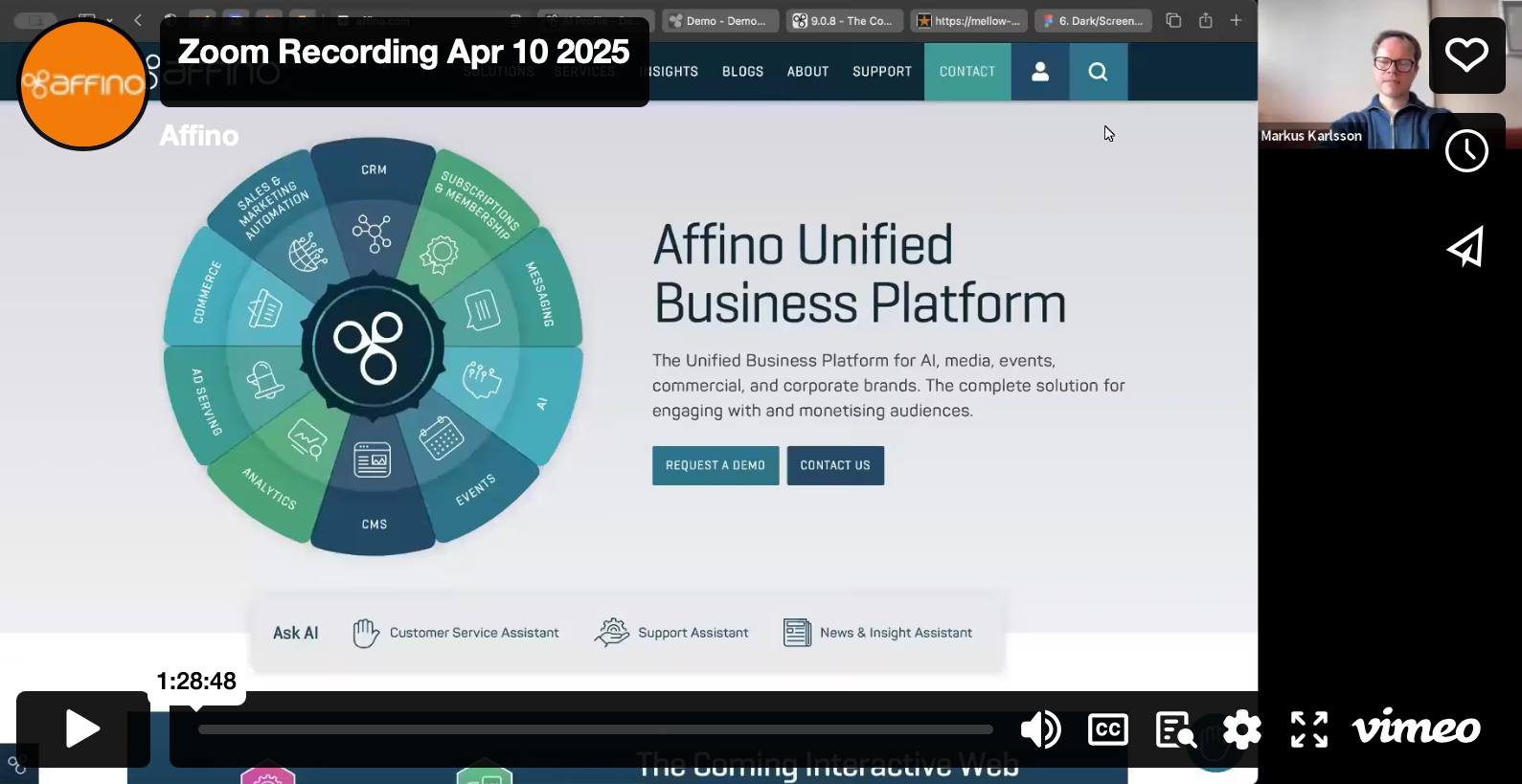Image resolution: width=1522 pixels, height=784 pixels.
Task: Open the SUPPORT nav menu
Action: coord(882,72)
